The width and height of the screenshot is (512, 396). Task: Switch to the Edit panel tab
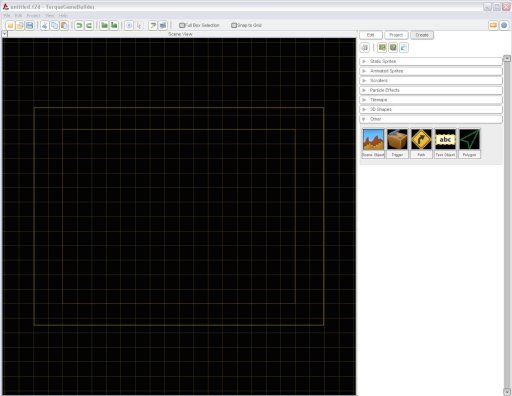(371, 35)
